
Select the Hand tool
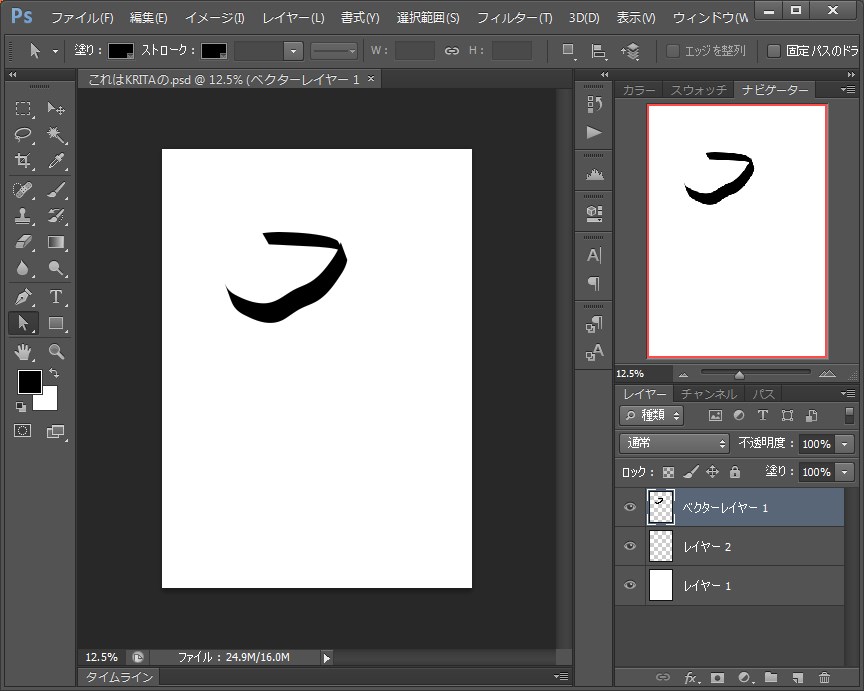coord(25,351)
